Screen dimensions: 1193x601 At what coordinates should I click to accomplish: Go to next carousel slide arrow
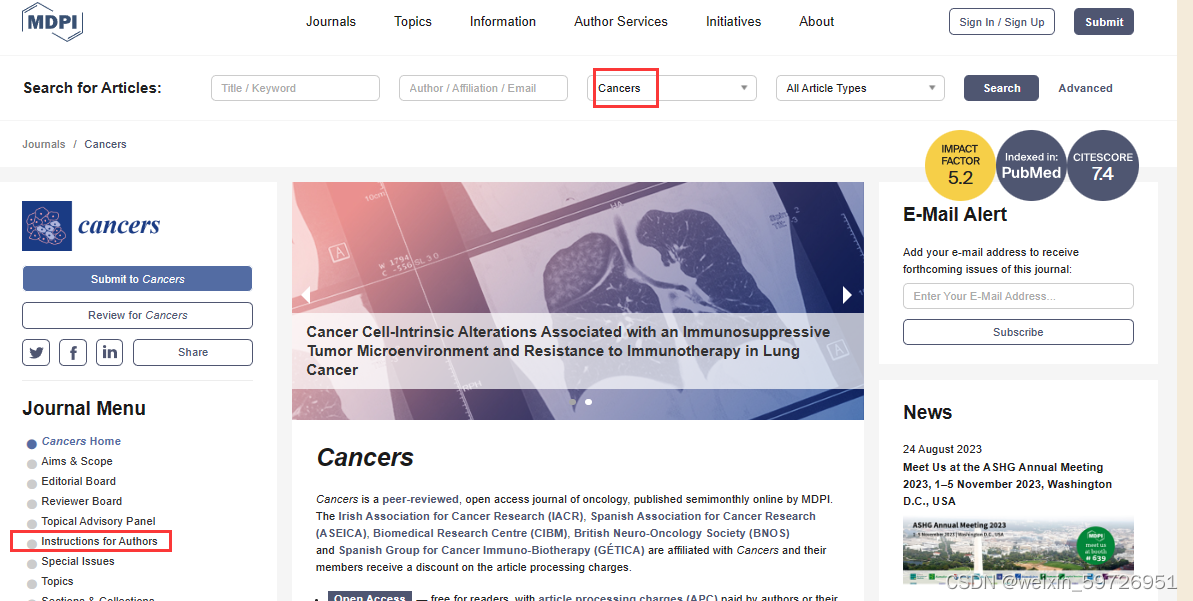pos(847,294)
